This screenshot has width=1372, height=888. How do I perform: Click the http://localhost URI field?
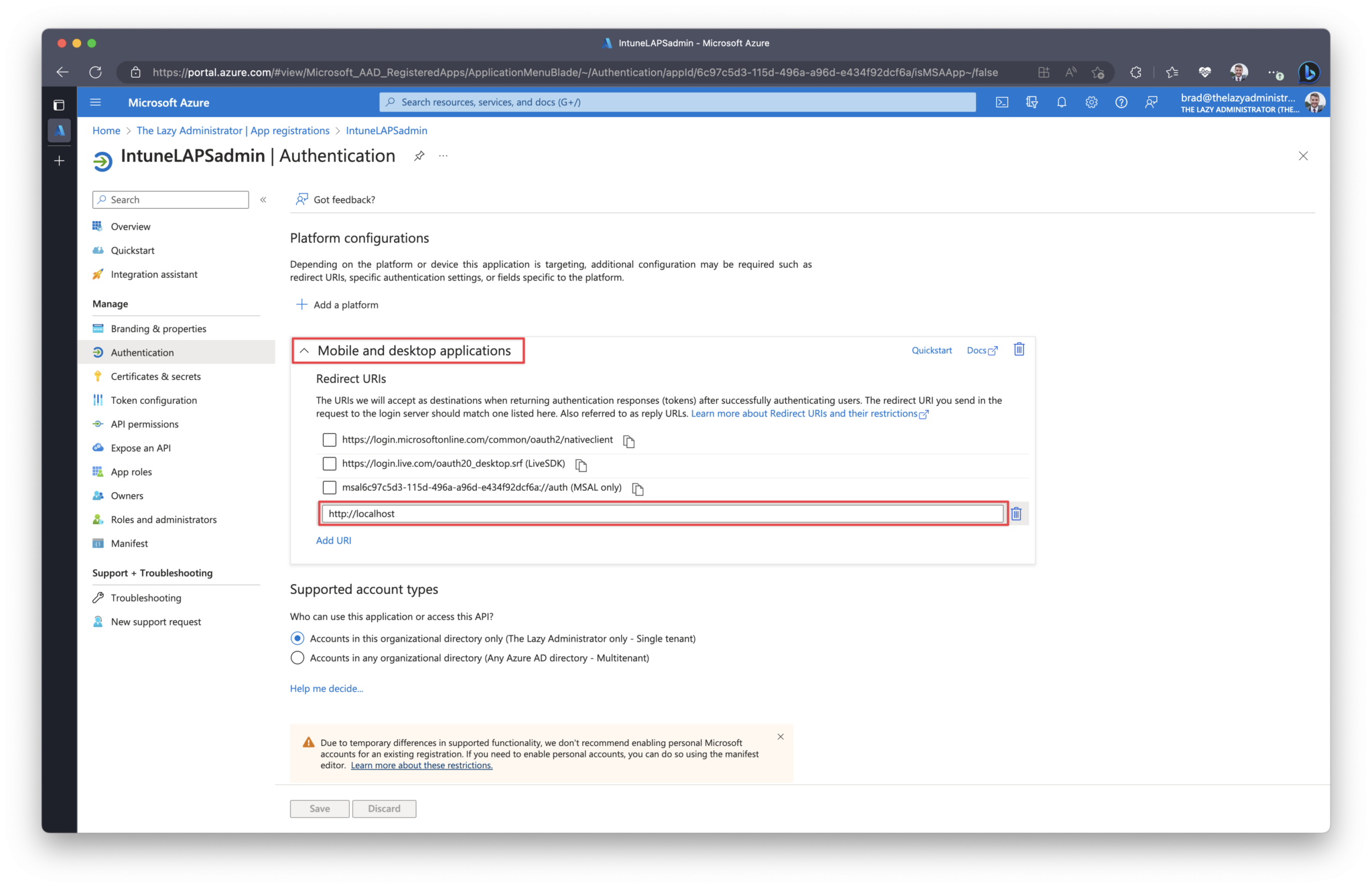662,514
